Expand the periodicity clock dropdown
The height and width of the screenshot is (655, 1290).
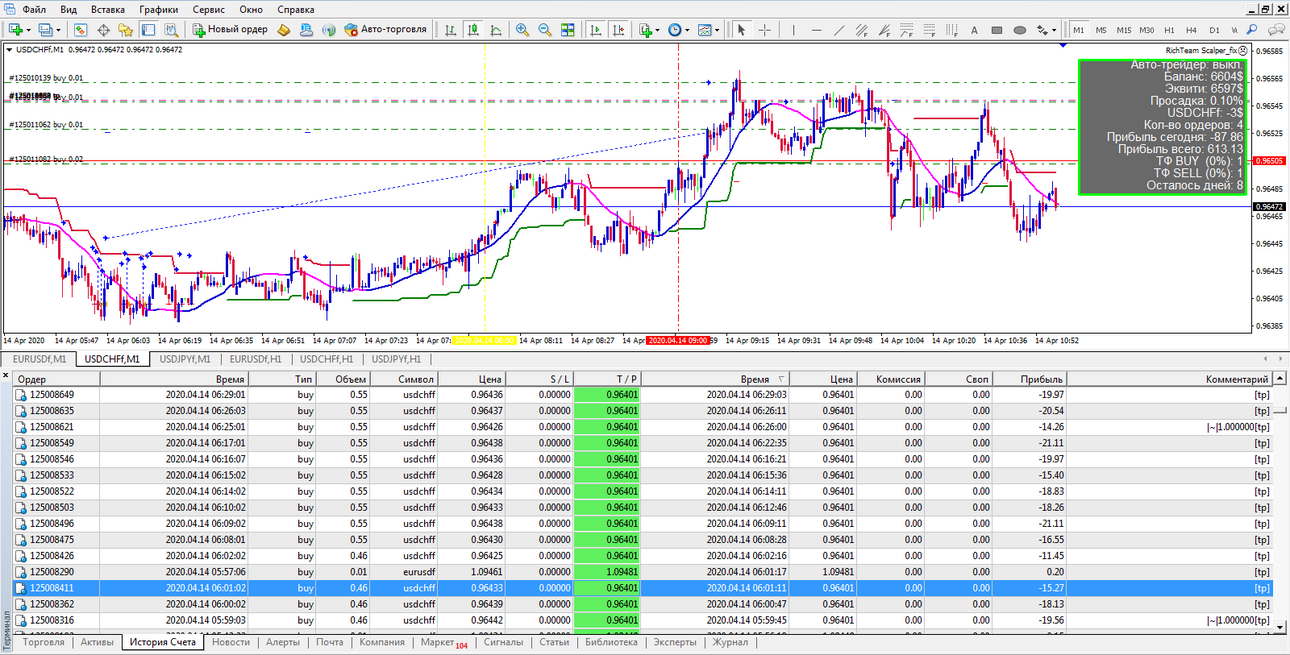click(687, 30)
